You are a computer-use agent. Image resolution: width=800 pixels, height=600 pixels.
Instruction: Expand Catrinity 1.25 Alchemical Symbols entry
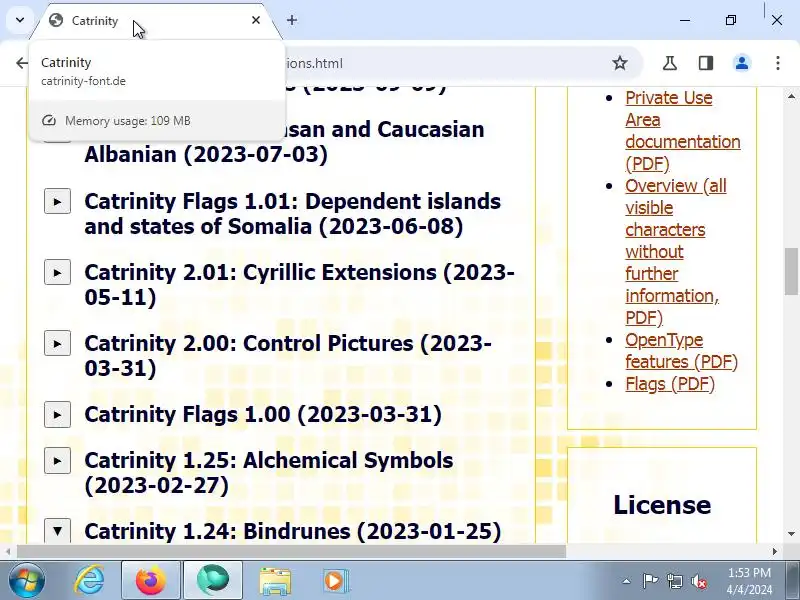tap(57, 461)
